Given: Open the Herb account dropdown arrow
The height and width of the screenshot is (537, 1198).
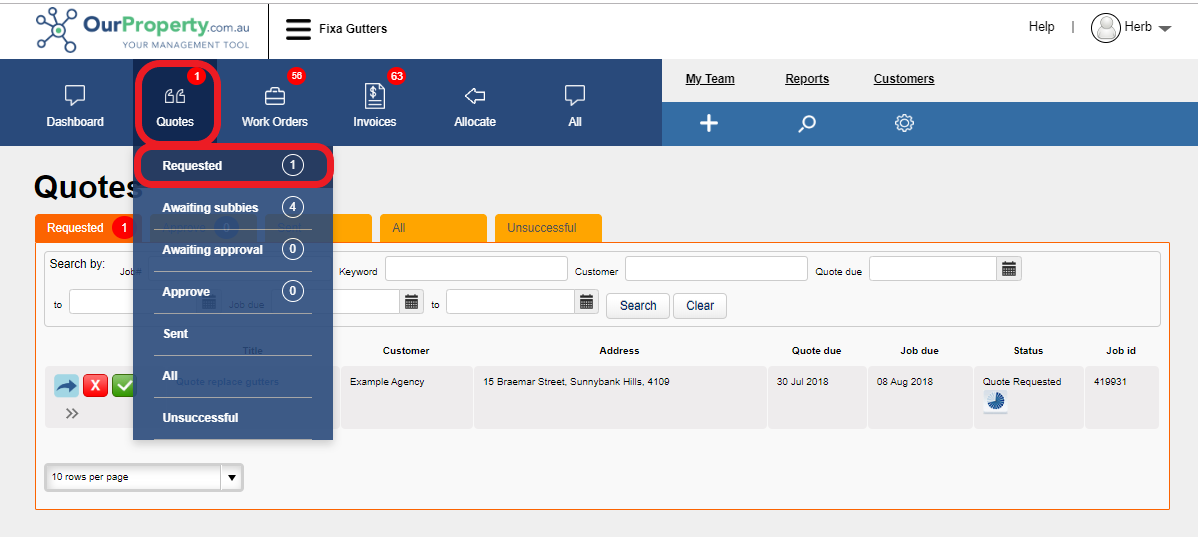Looking at the screenshot, I should coord(1164,29).
